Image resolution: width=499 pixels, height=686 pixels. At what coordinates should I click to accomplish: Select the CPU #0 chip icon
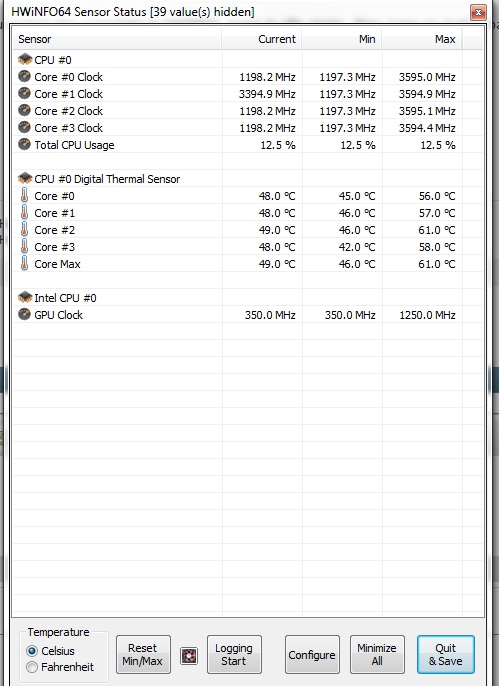pyautogui.click(x=25, y=59)
